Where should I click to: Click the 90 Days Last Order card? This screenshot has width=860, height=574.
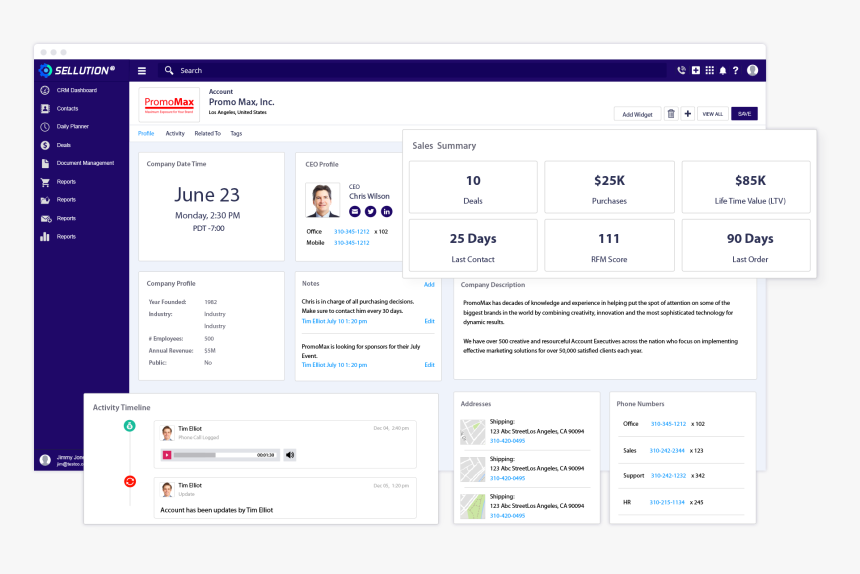click(x=746, y=246)
